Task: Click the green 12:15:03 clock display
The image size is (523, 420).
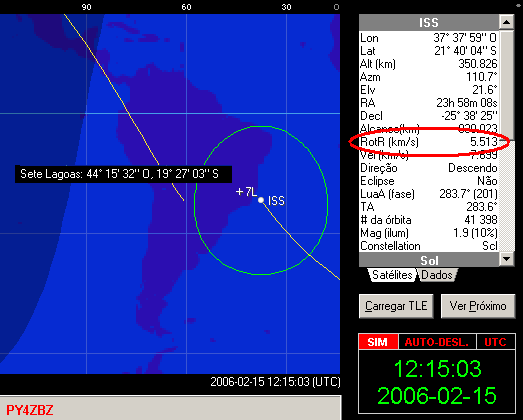Action: pos(437,369)
